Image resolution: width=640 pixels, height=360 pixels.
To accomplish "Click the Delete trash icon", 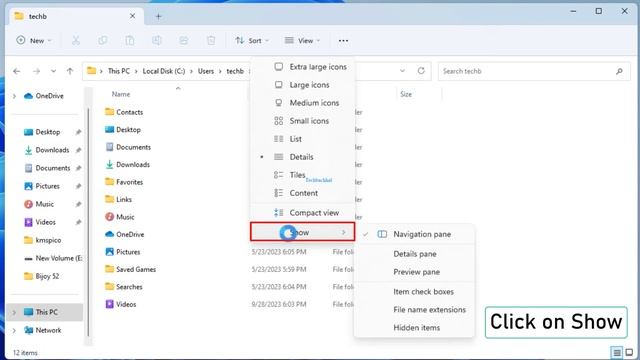I will pos(211,40).
